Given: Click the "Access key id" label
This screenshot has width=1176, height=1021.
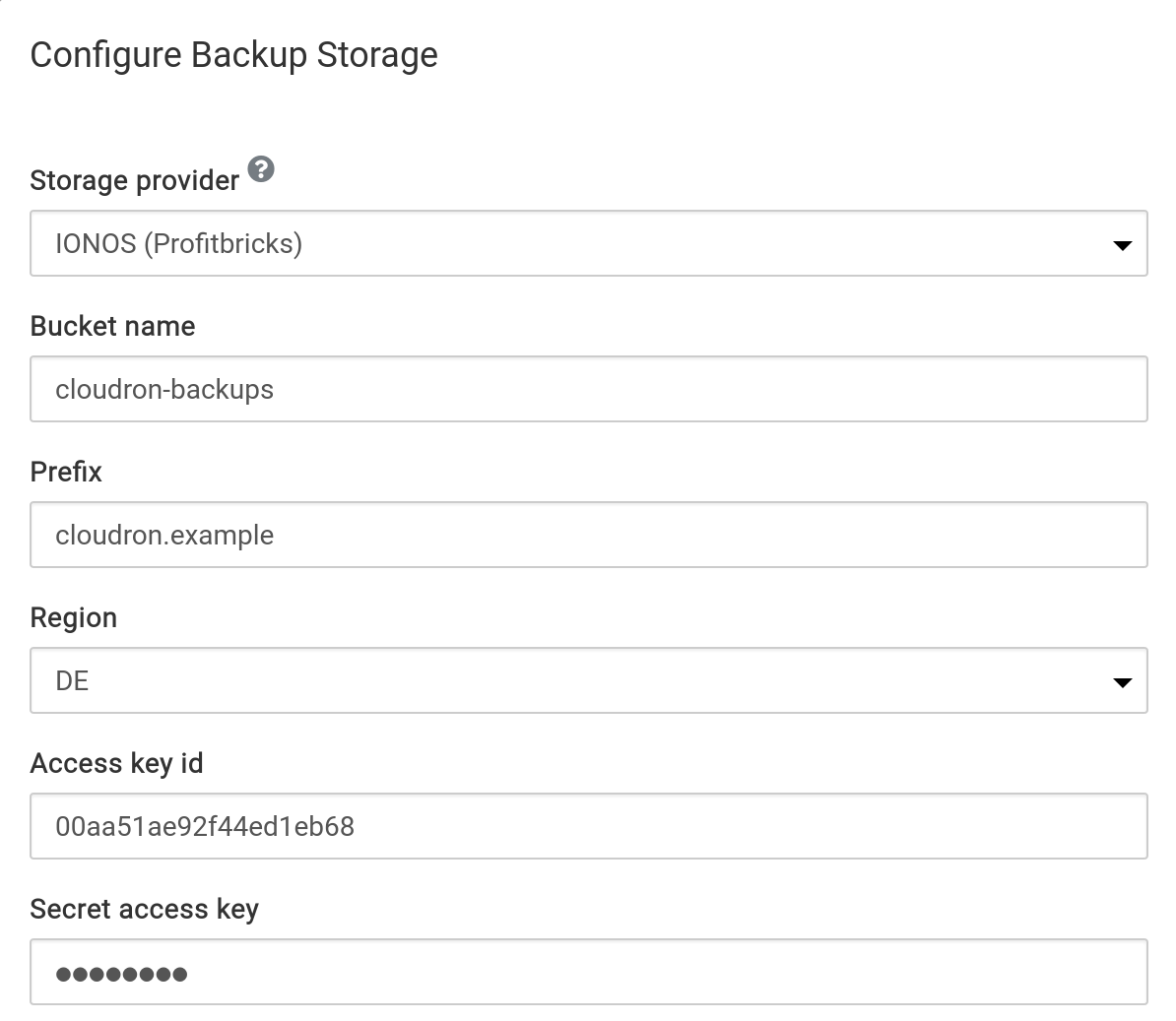Looking at the screenshot, I should pyautogui.click(x=116, y=763).
